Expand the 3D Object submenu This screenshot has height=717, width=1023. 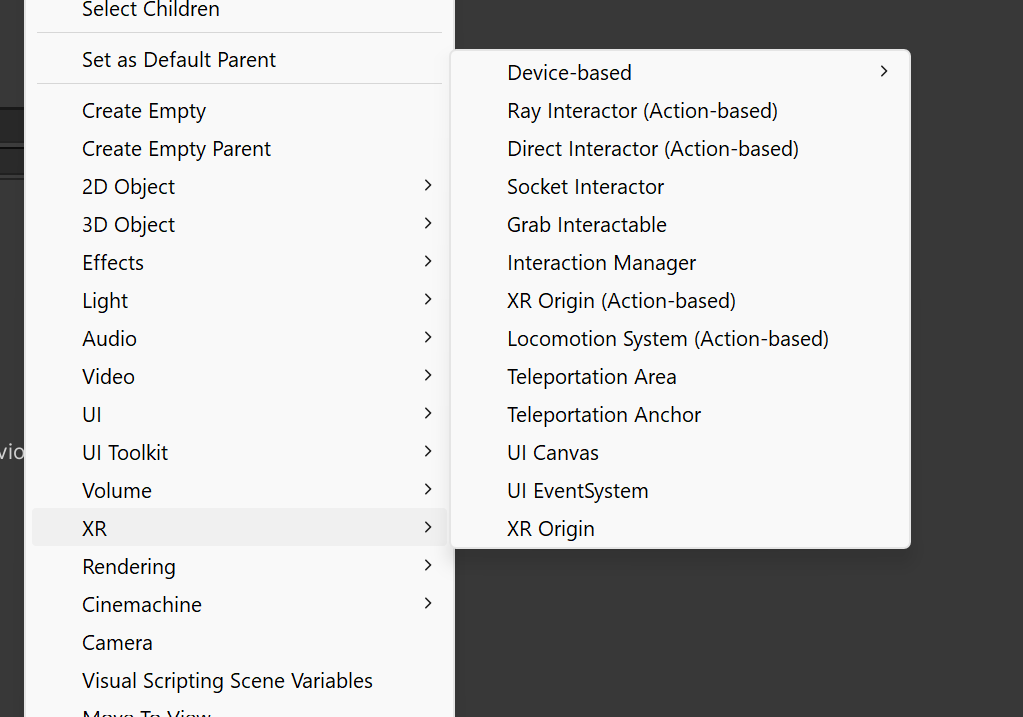tap(128, 225)
